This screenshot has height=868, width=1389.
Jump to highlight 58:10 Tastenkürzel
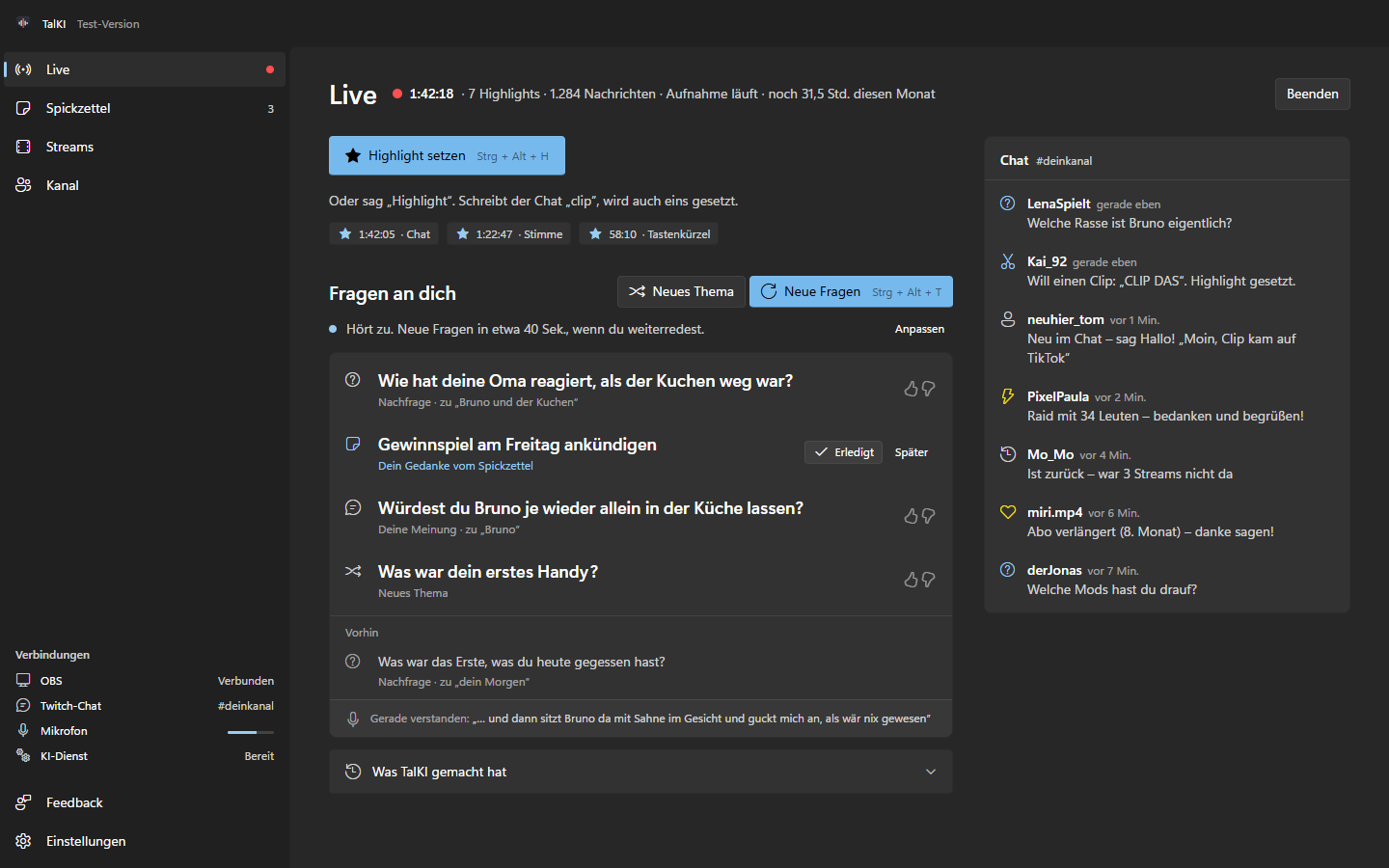pos(648,234)
